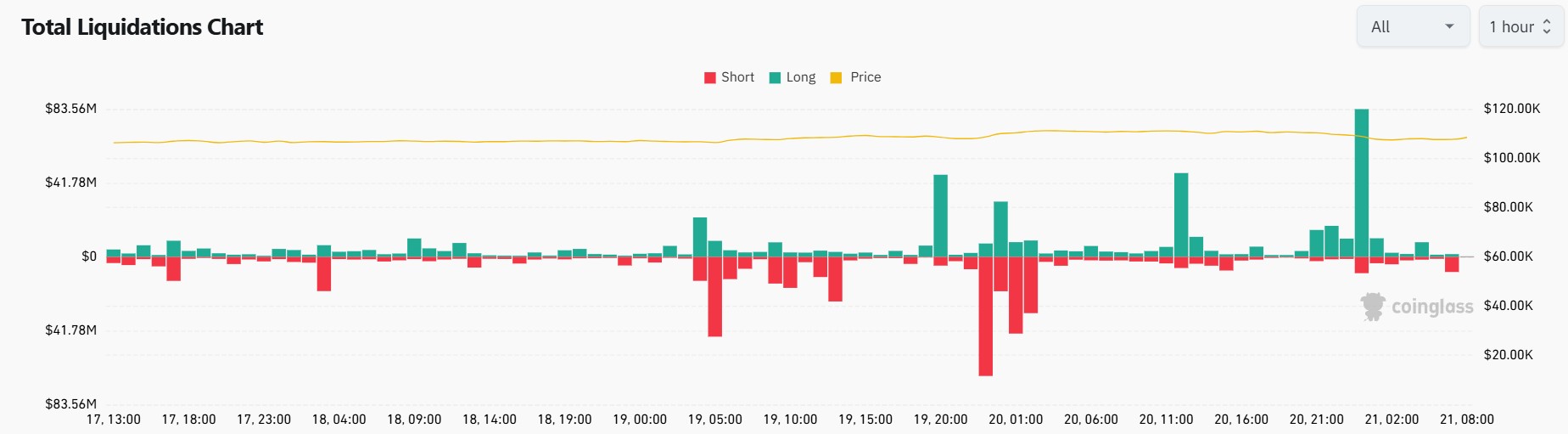Screen dimensions: 1568x434
Task: Hide the Price line via its legend label
Action: [865, 77]
